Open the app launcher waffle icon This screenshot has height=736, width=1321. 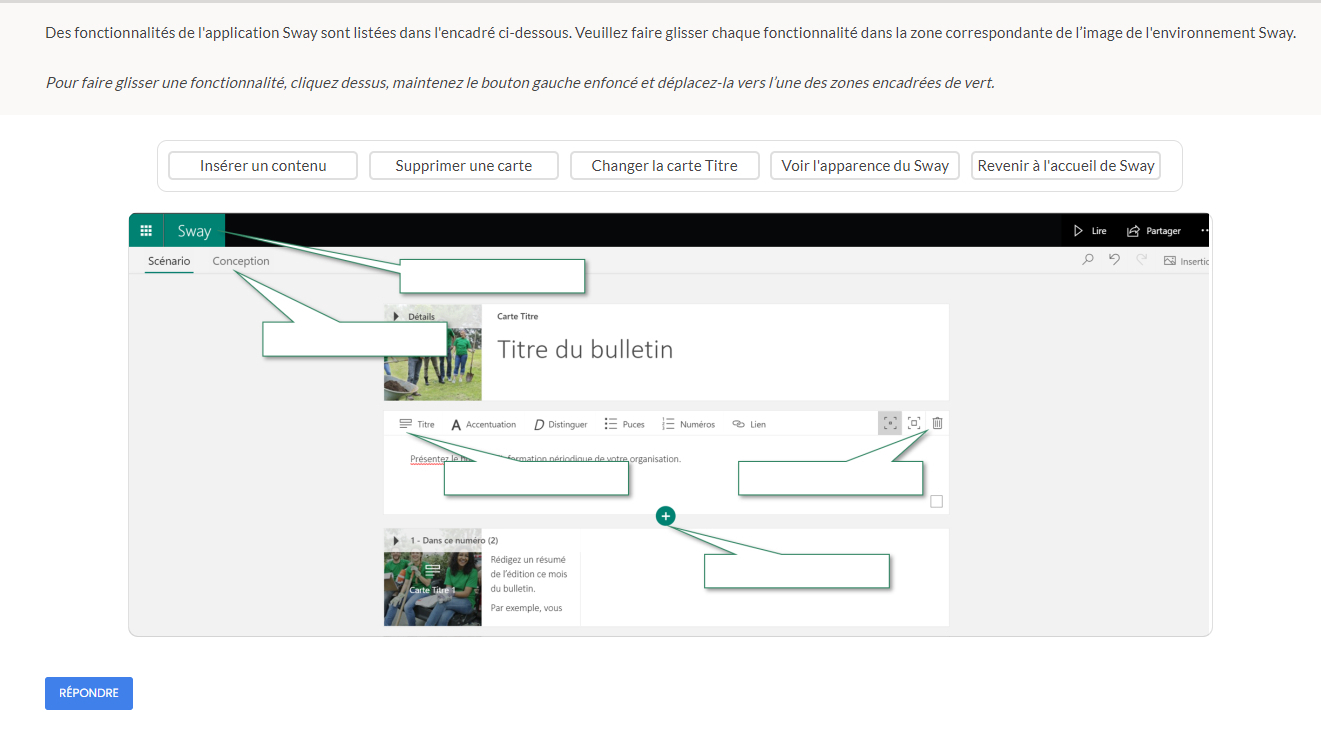tap(146, 230)
